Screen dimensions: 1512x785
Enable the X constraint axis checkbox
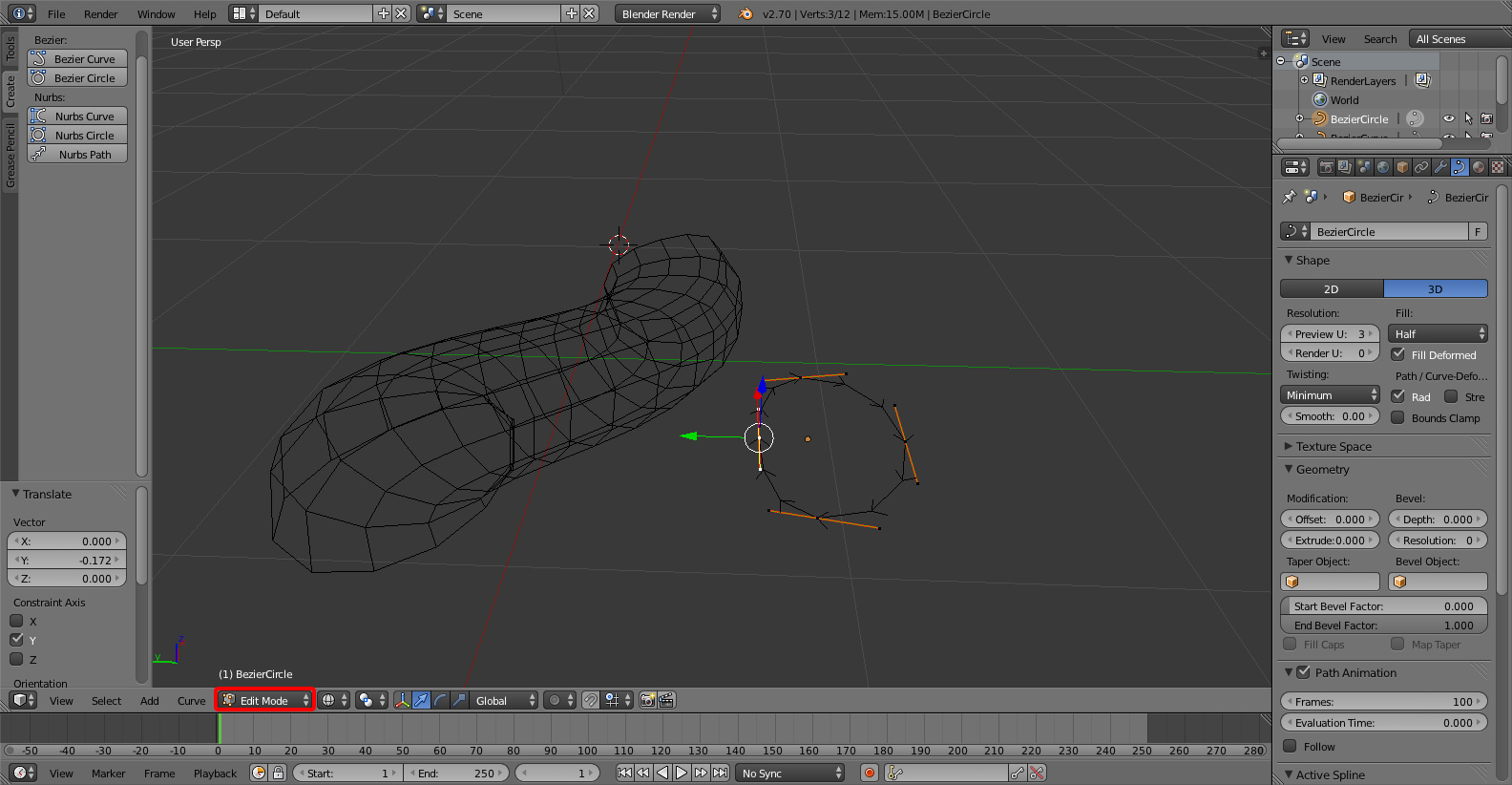click(16, 621)
